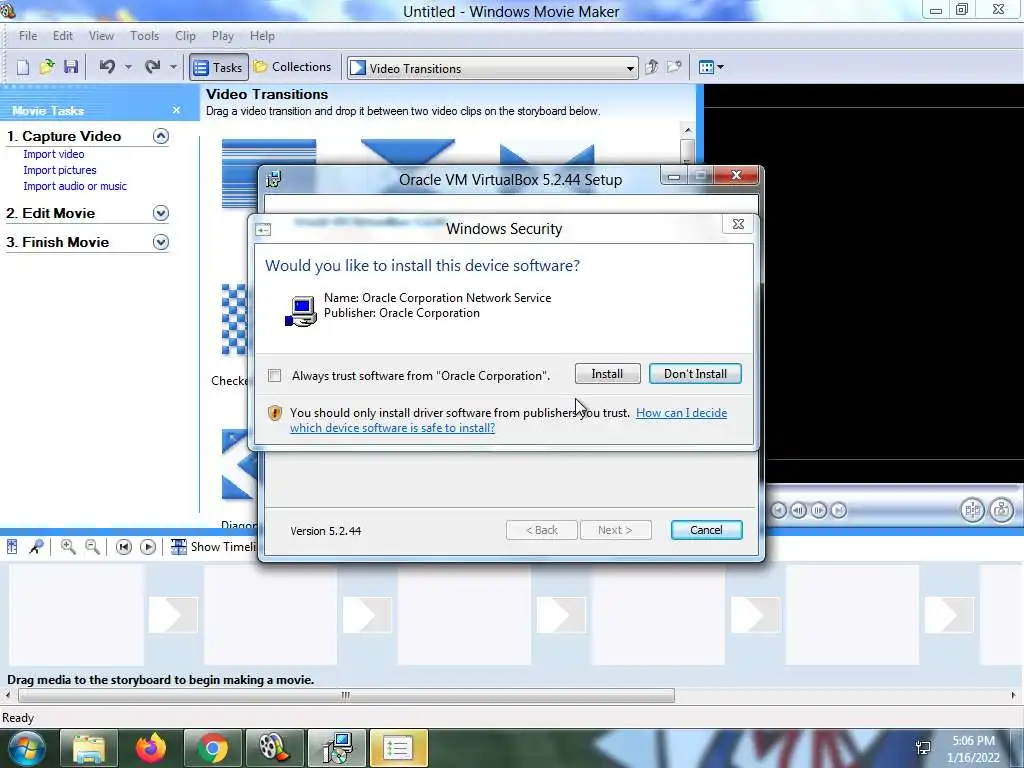1024x768 pixels.
Task: Click the storyboard horizontal scrollbar thumb
Action: [x=346, y=696]
